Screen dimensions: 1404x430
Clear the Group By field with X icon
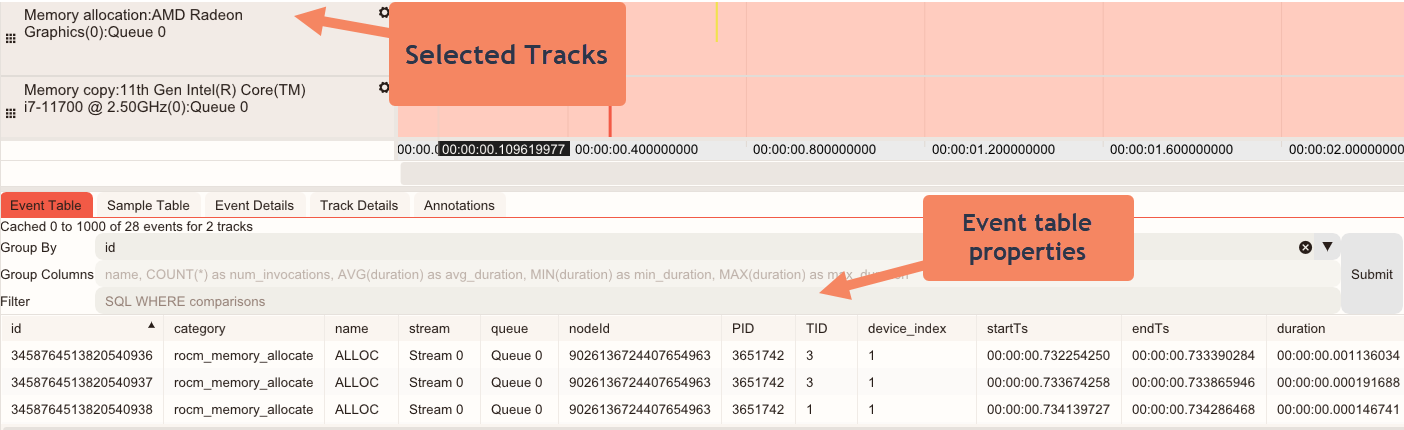(1305, 247)
